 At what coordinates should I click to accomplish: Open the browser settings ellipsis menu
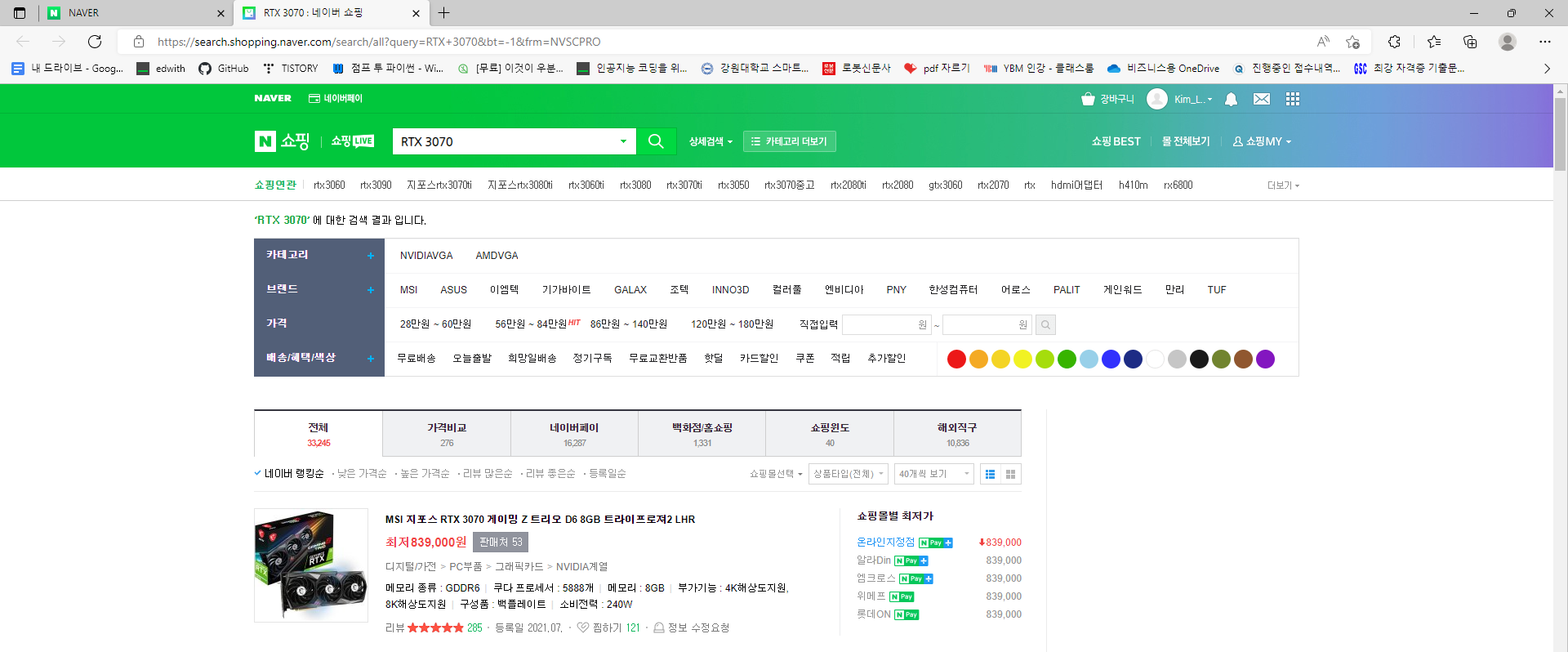point(1544,42)
